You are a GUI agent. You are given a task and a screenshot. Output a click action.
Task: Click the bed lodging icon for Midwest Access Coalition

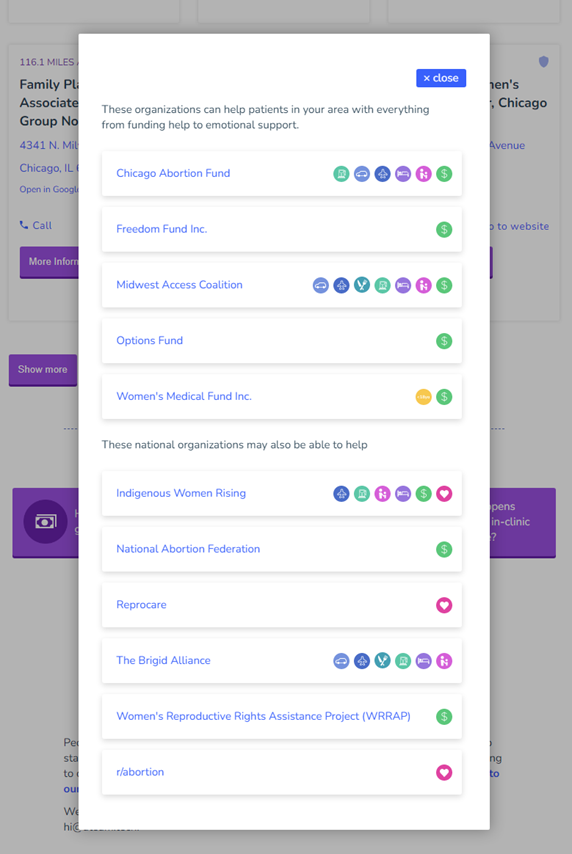click(403, 285)
